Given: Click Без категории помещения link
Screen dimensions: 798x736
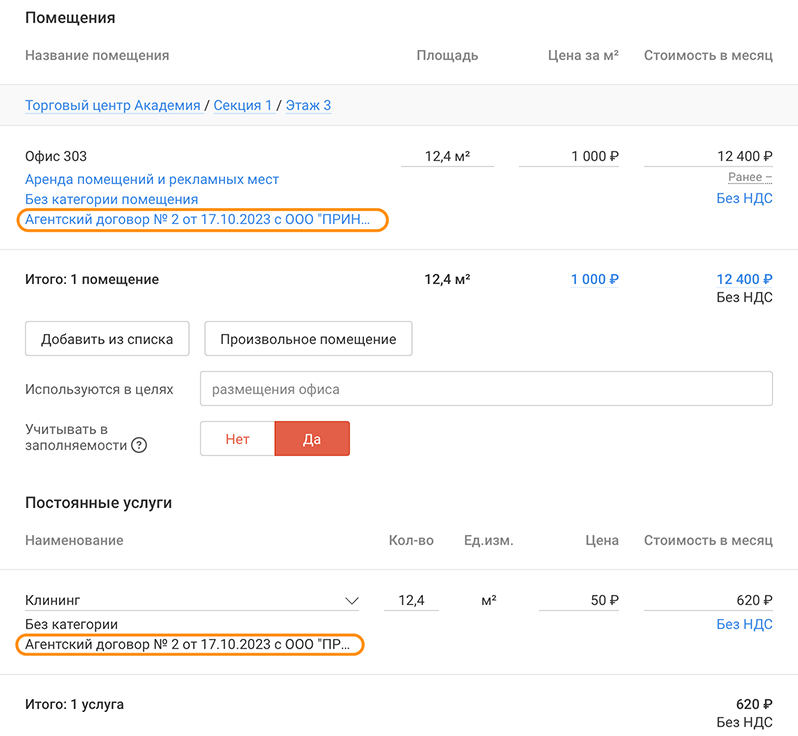Looking at the screenshot, I should (x=111, y=199).
